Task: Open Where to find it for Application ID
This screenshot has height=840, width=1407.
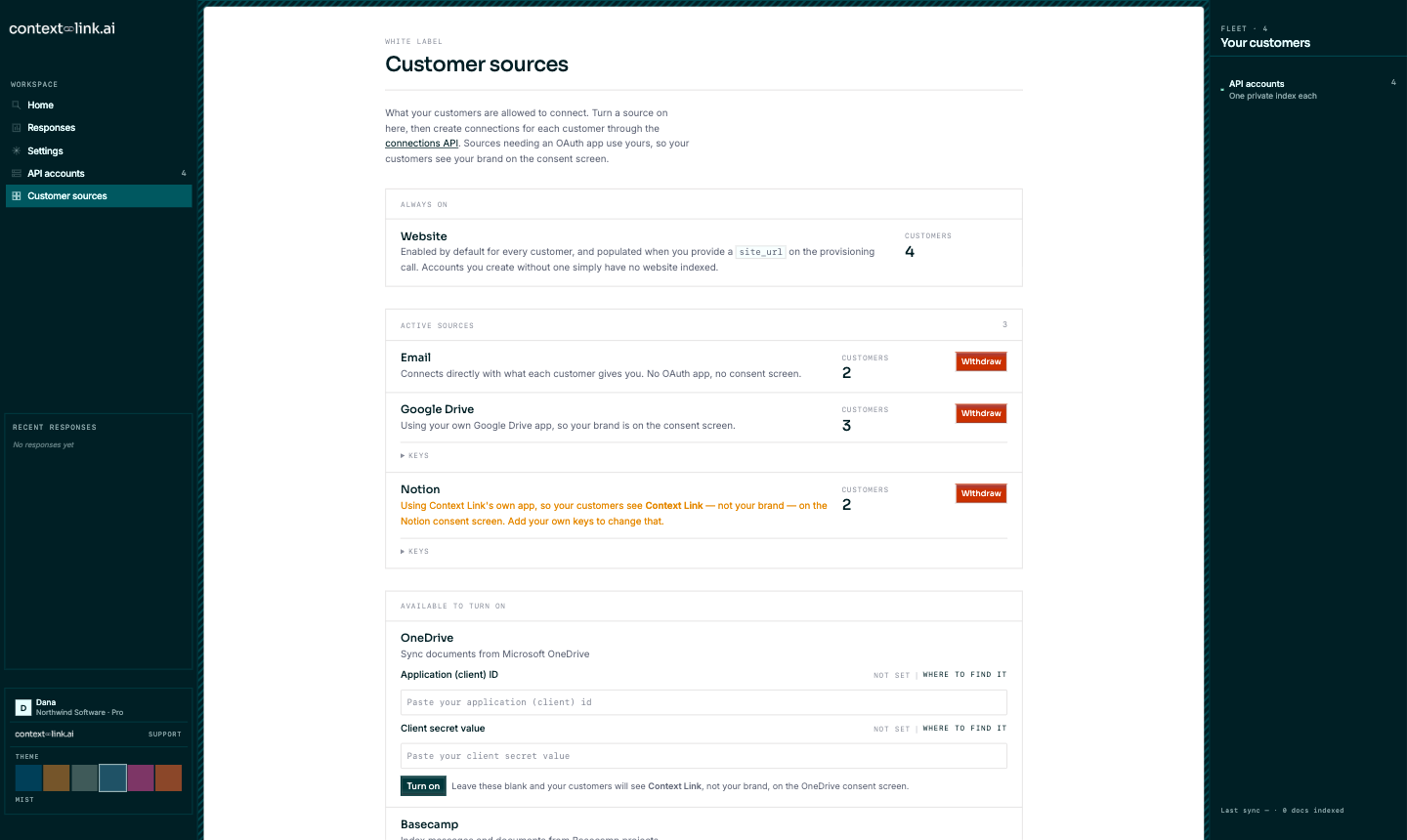Action: [x=964, y=675]
